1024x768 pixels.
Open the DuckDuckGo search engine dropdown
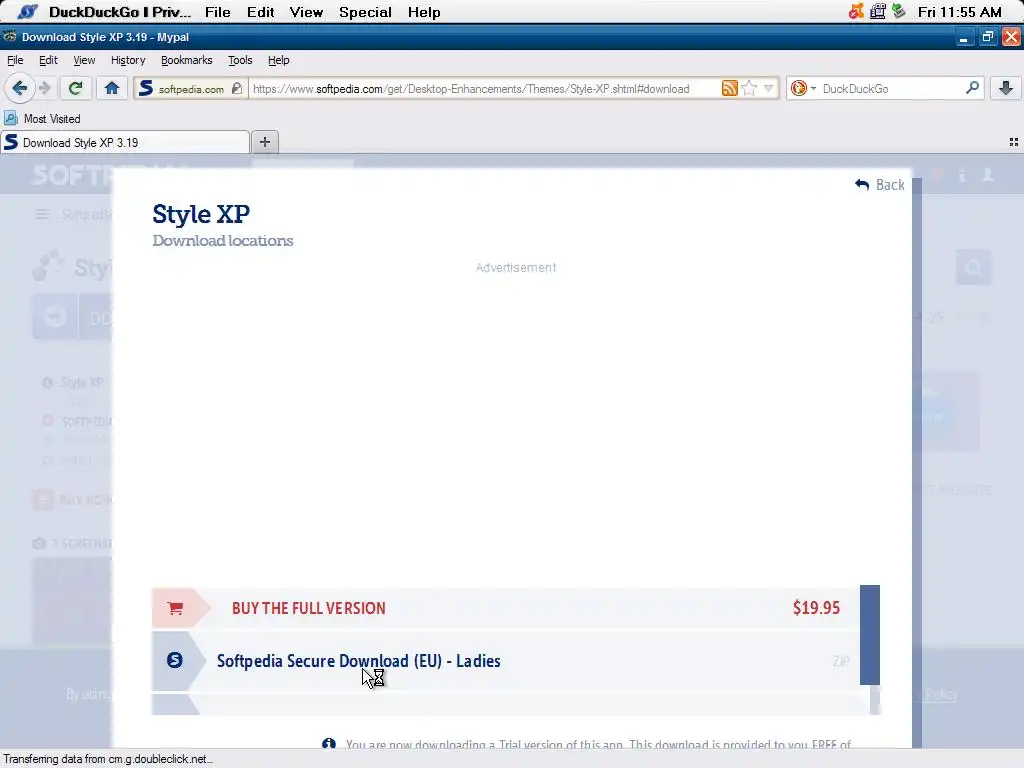click(803, 88)
